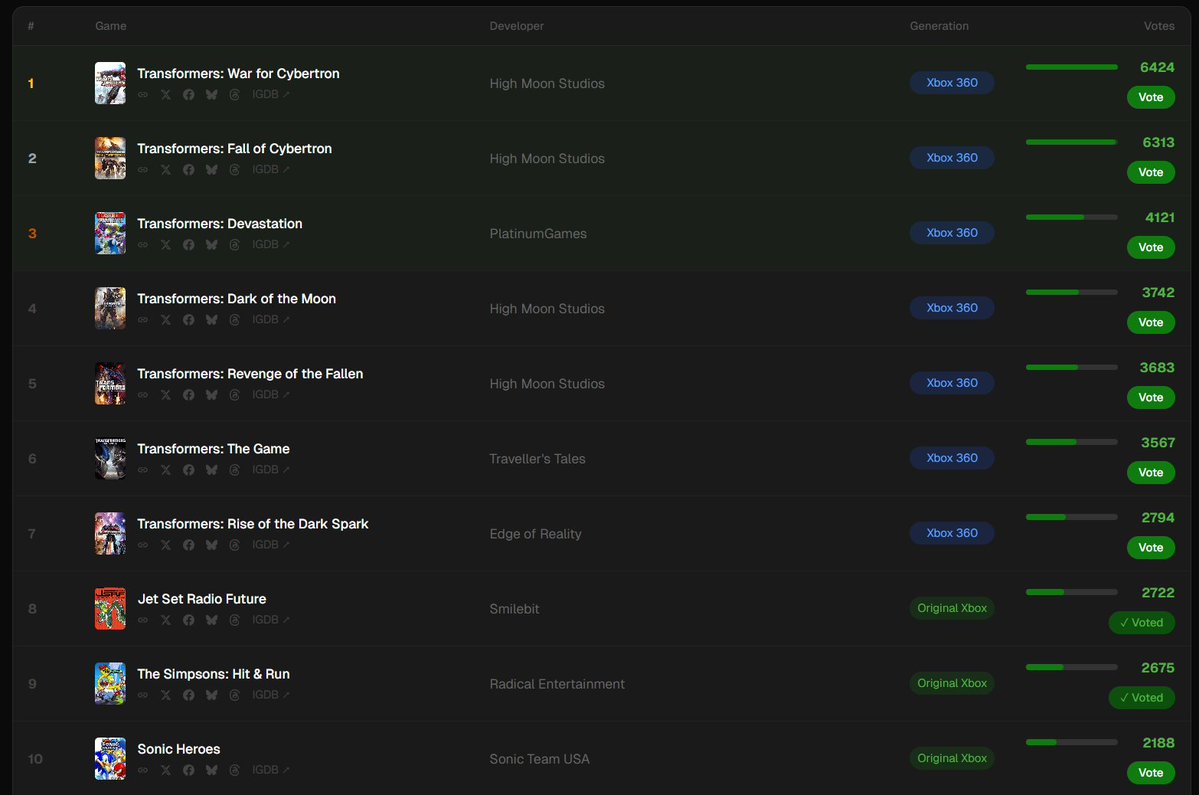Share Transformers: War for Cybertron on Bluesky

[212, 95]
